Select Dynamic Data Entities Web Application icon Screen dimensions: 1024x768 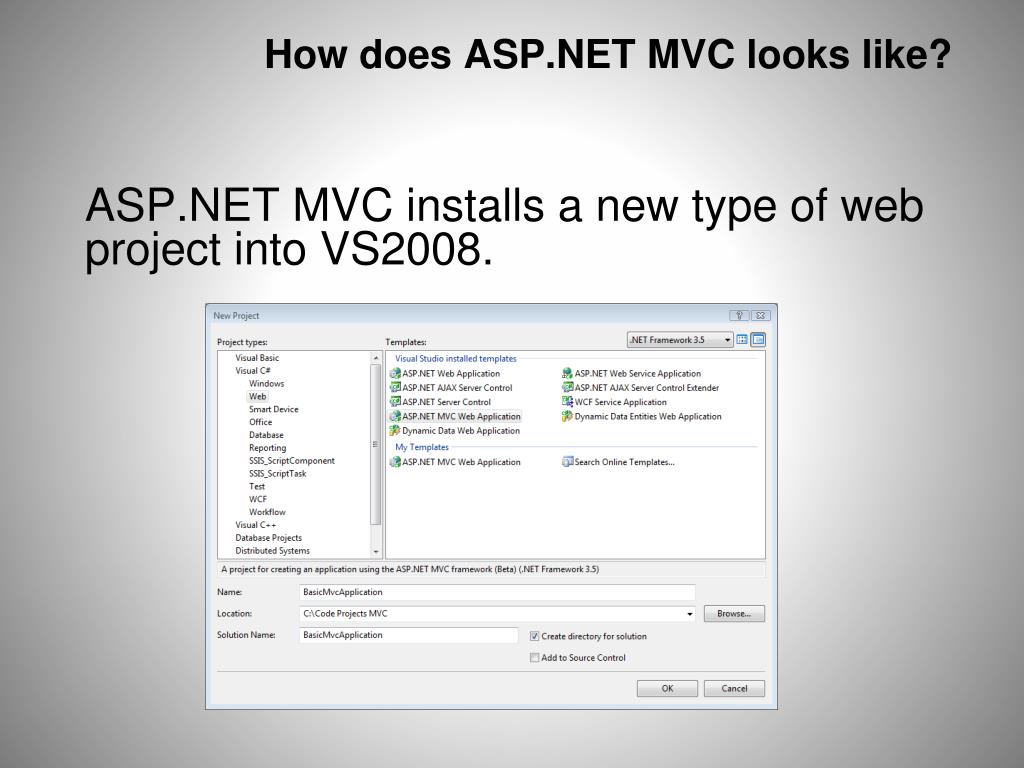tap(568, 417)
